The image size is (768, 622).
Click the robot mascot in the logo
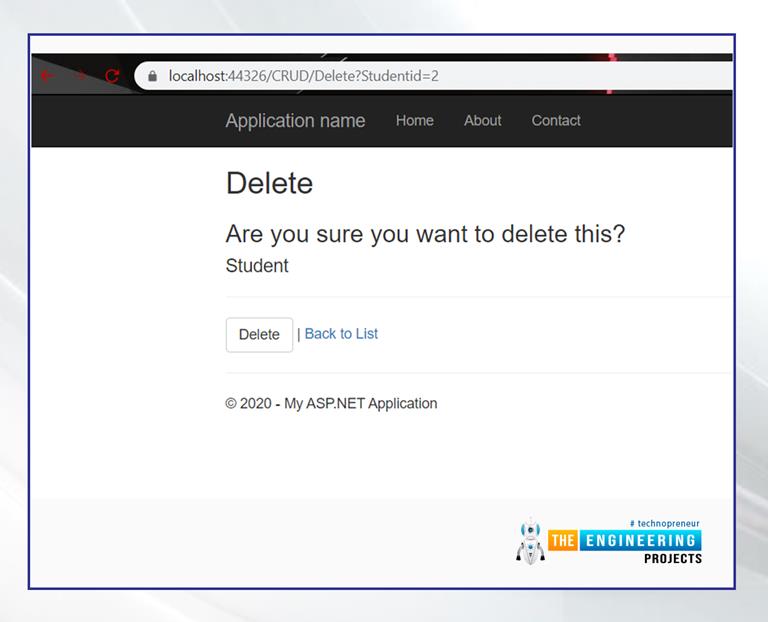[x=529, y=541]
